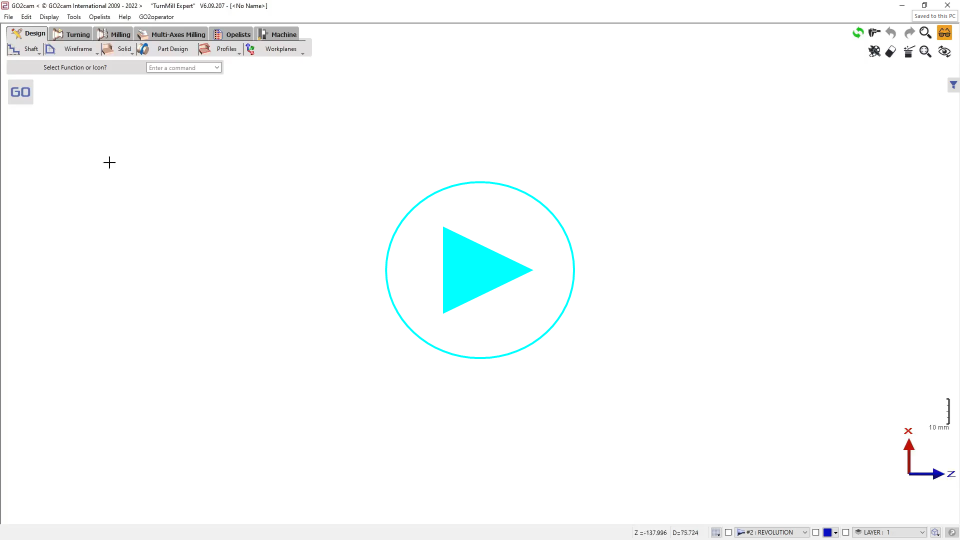Click the green refresh arrows icon
This screenshot has height=540, width=960.
[857, 33]
